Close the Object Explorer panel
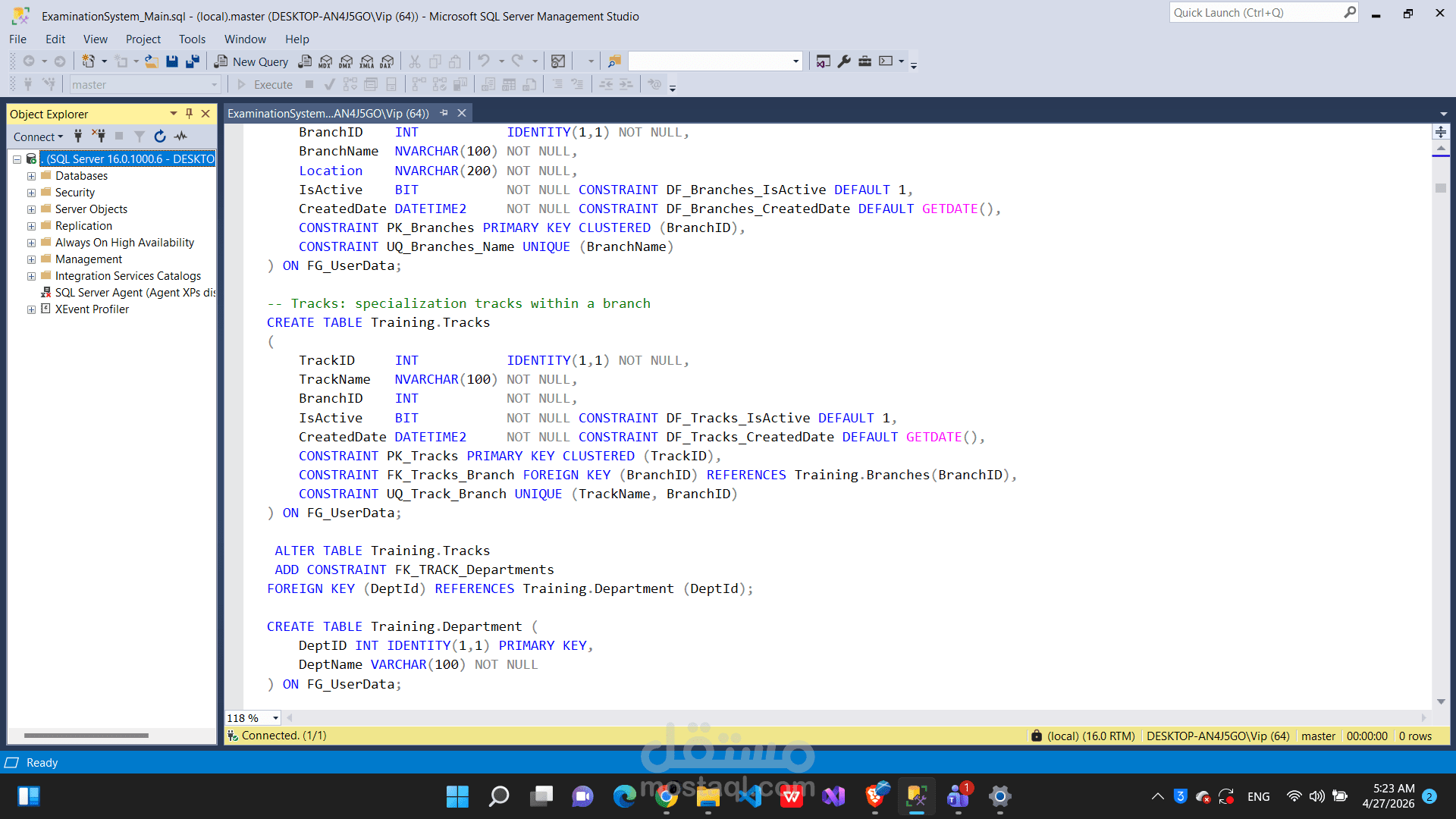This screenshot has height=819, width=1456. [x=206, y=114]
